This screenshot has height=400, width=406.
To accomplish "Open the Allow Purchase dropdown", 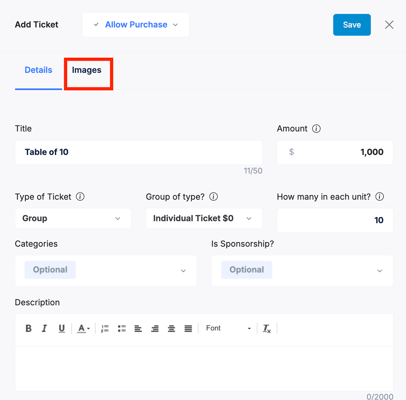I will 136,25.
